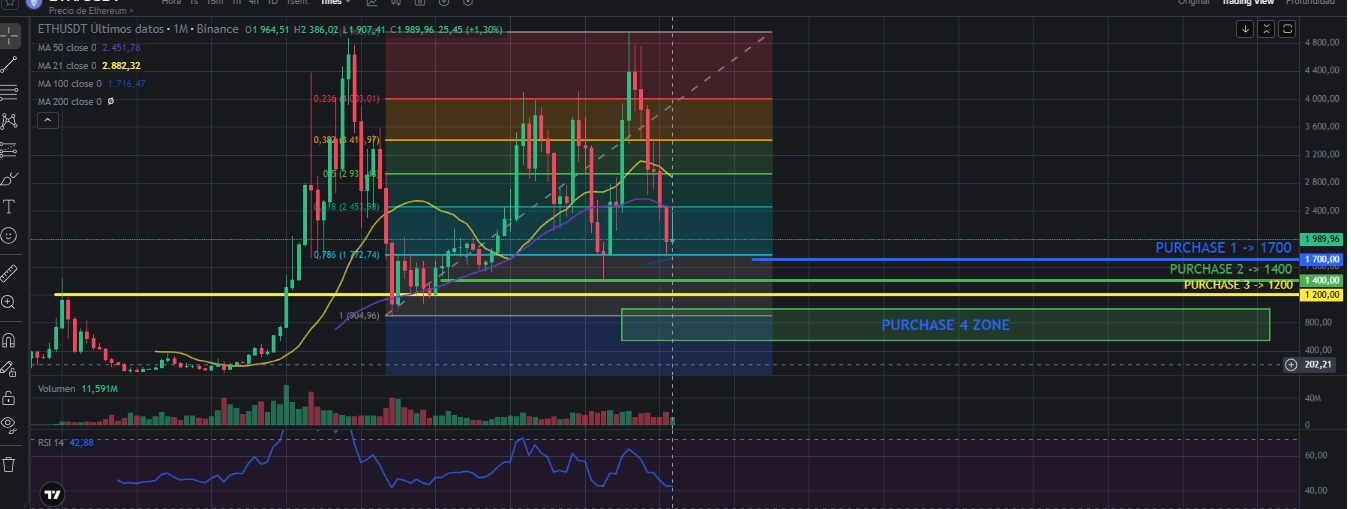1351x509 pixels.
Task: Select the brush drawing tool
Action: 10,179
